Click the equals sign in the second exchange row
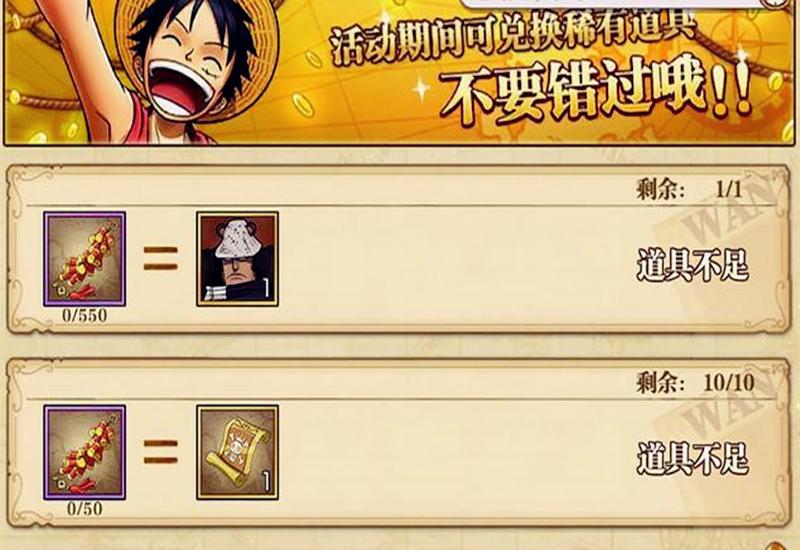This screenshot has width=800, height=550. (161, 452)
